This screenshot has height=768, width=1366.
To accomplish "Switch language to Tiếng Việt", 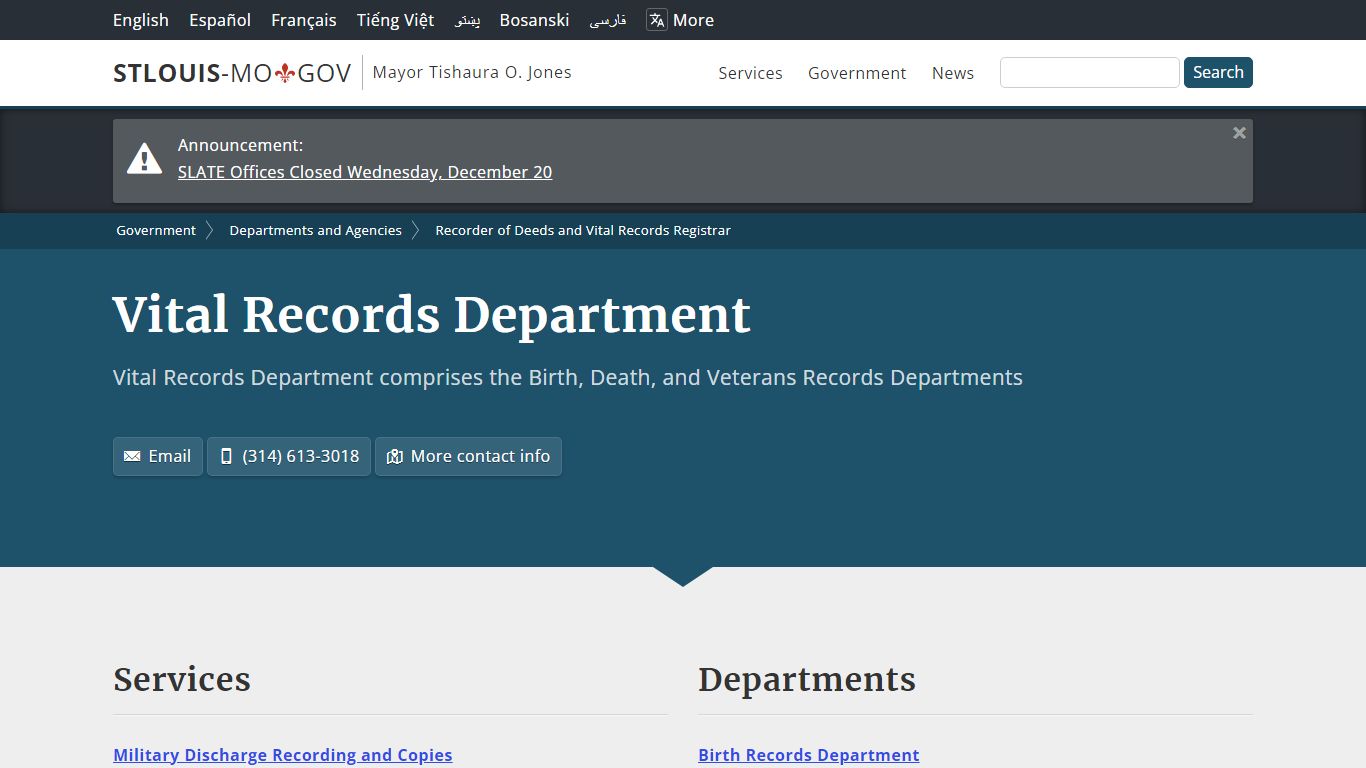I will [395, 20].
